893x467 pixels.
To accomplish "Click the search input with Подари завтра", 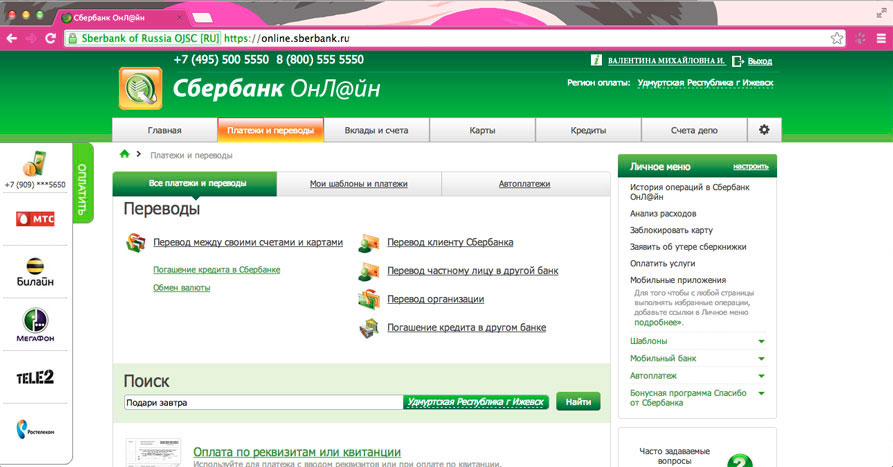I will pyautogui.click(x=264, y=402).
